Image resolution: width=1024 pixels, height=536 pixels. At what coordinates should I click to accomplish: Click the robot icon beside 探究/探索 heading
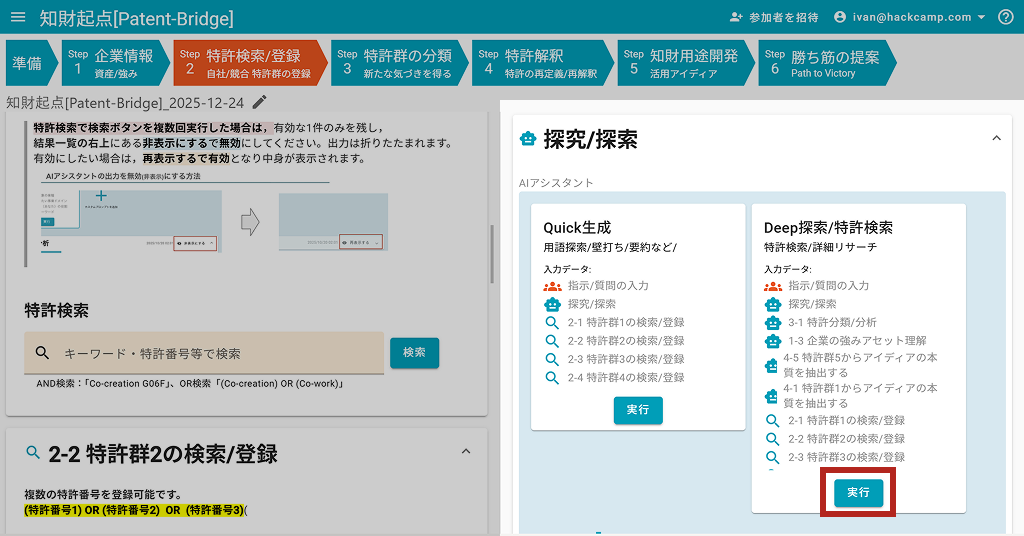click(x=528, y=140)
